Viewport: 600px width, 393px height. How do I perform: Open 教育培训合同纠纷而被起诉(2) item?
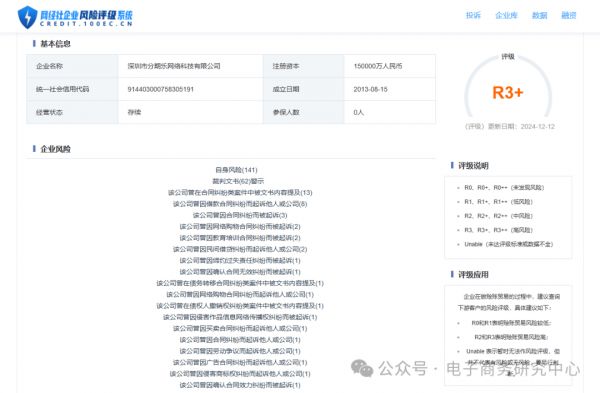pyautogui.click(x=240, y=238)
